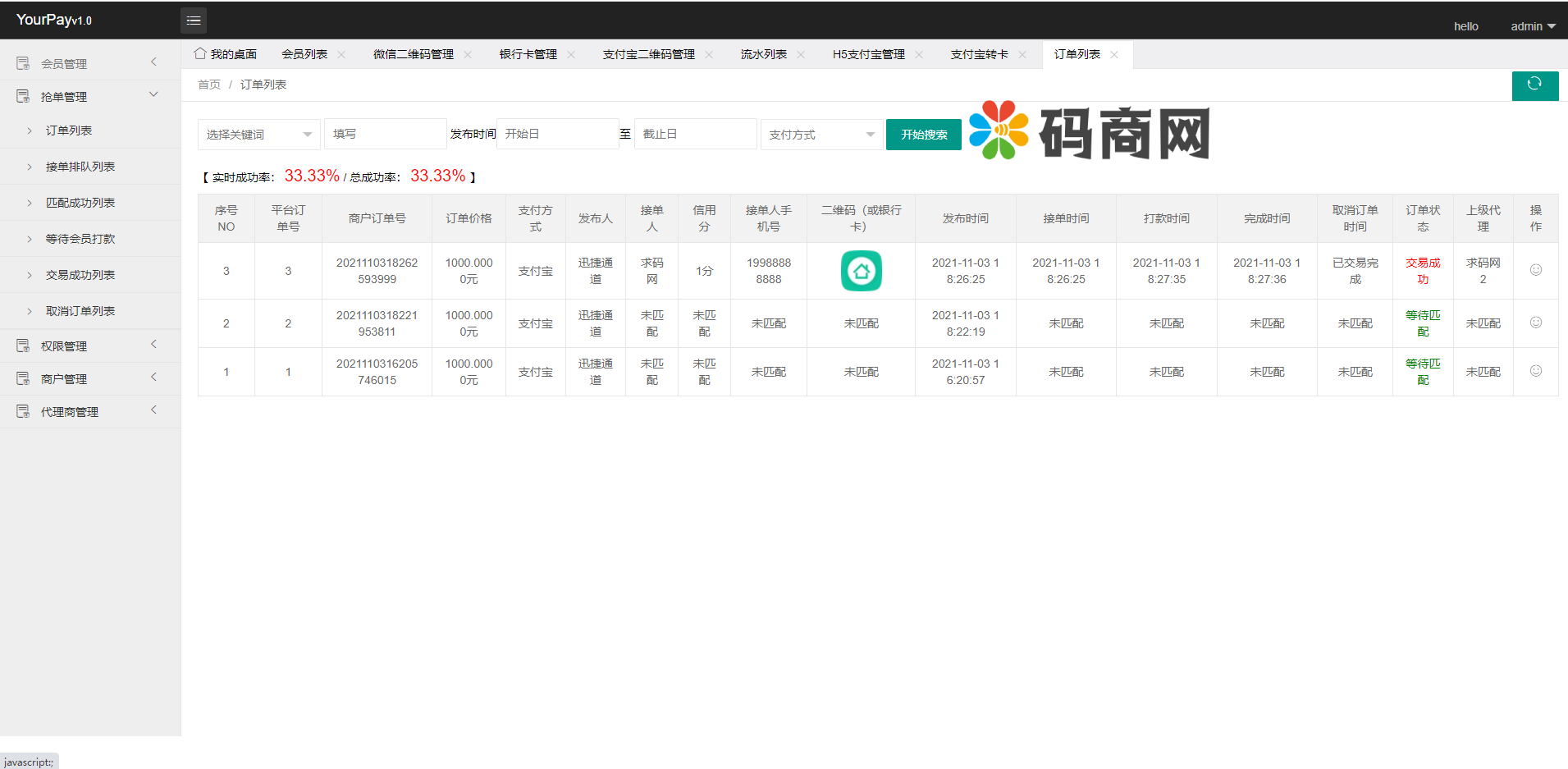Click the home icon on 我的桌面 tab

[200, 54]
